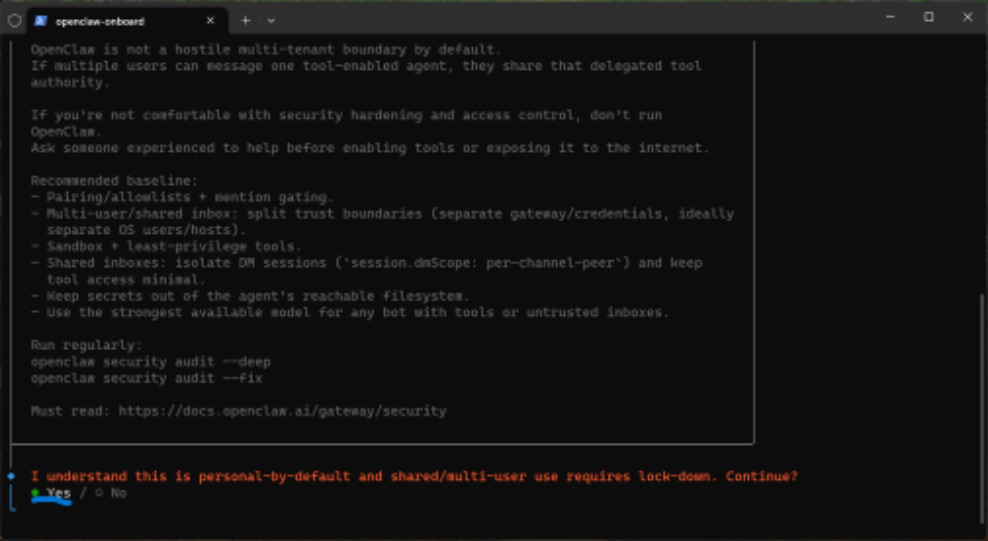This screenshot has height=541, width=988.
Task: Open a new terminal tab with plus
Action: tap(246, 20)
